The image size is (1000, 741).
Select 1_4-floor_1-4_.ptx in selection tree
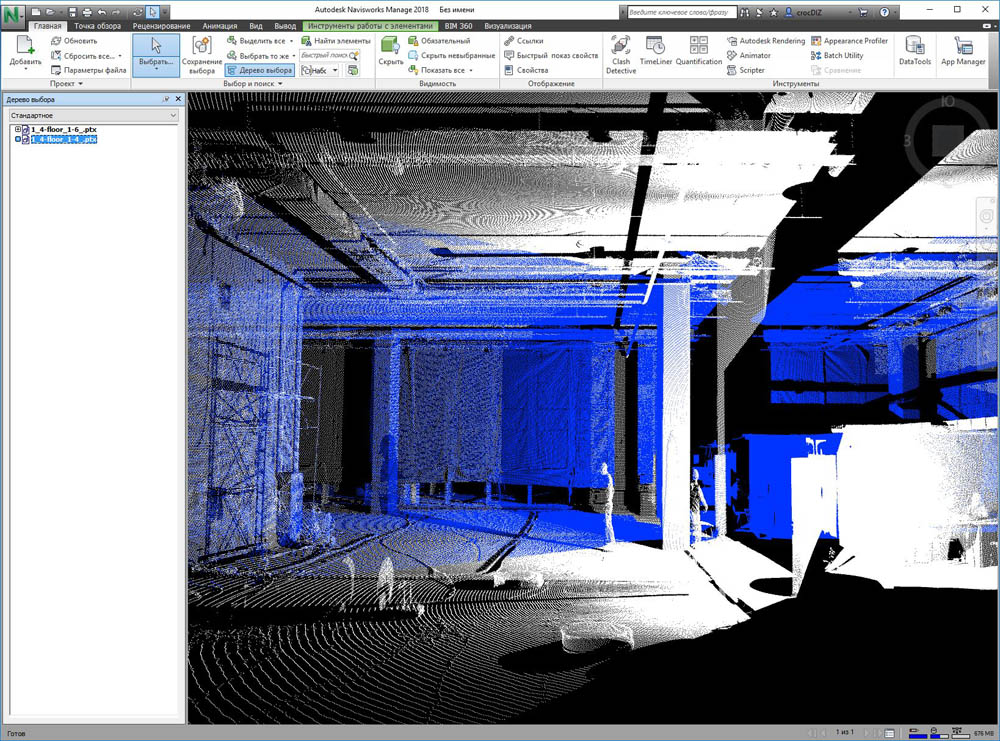point(64,139)
